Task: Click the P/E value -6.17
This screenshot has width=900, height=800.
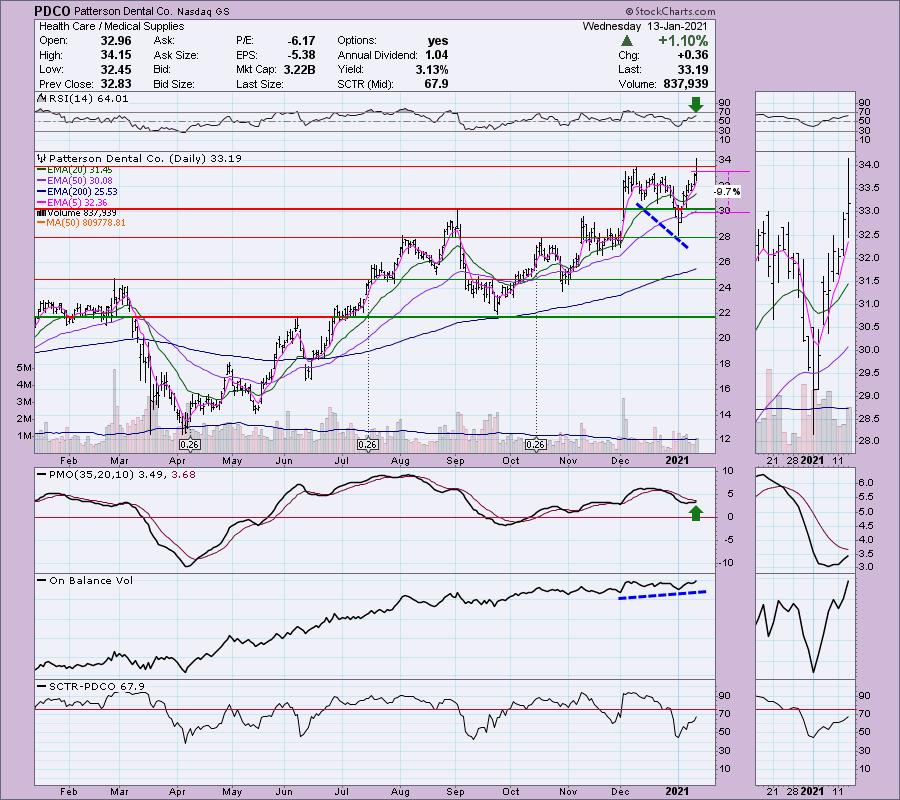Action: [x=301, y=41]
